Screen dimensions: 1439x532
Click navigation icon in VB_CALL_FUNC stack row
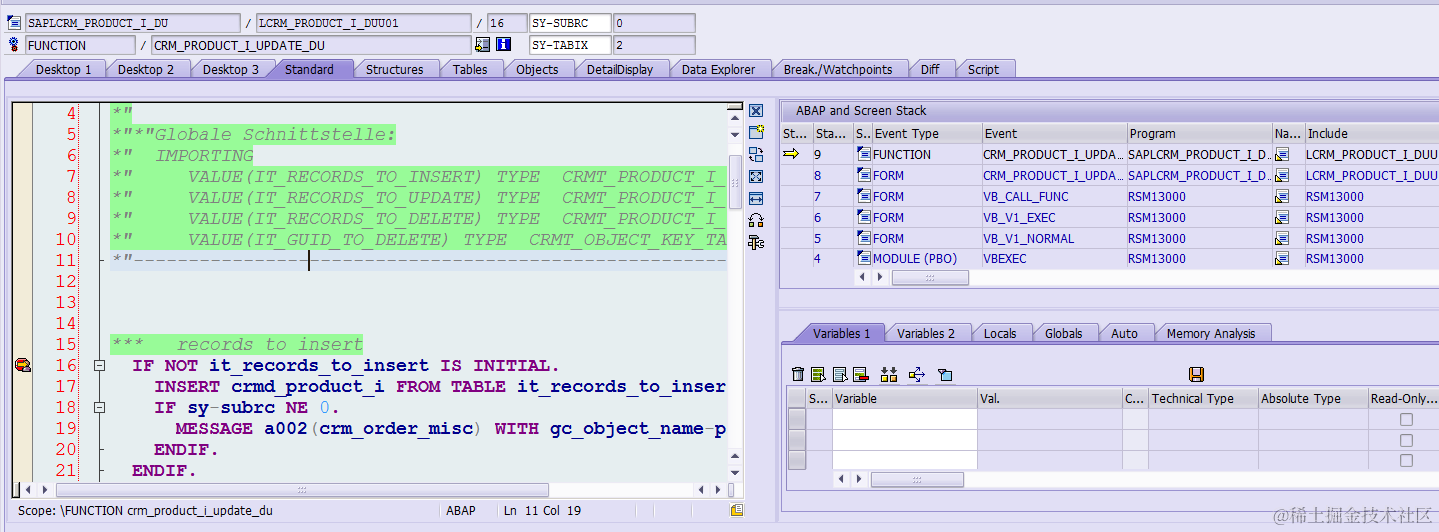point(1282,197)
